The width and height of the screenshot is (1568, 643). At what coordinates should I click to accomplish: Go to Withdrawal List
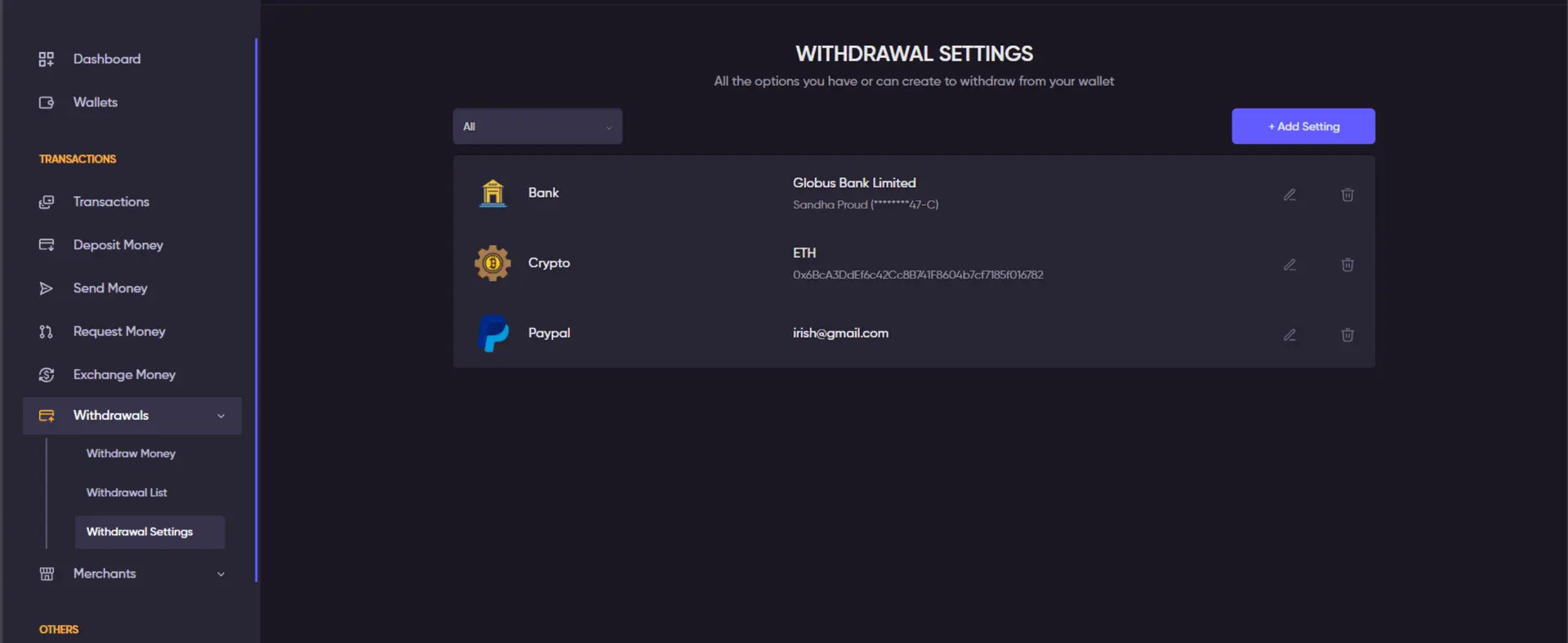click(x=127, y=493)
